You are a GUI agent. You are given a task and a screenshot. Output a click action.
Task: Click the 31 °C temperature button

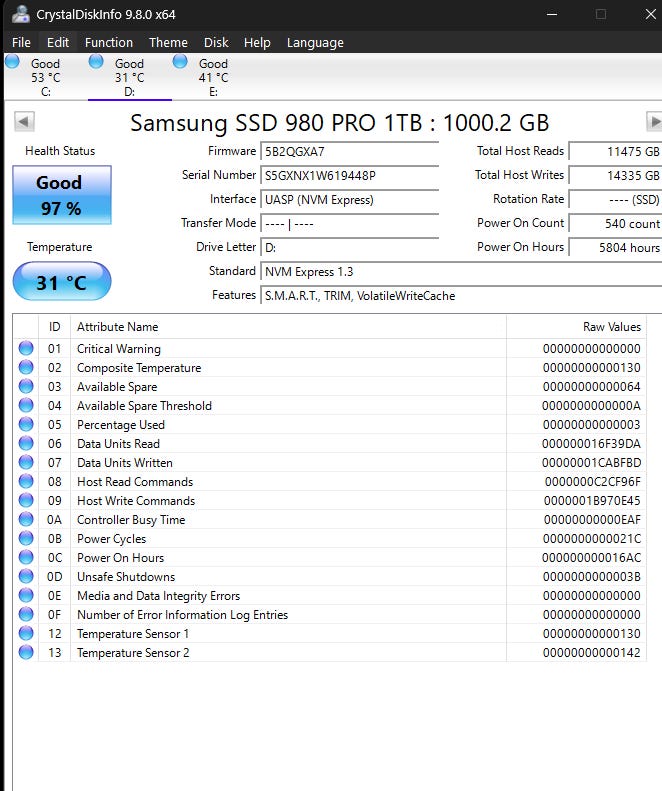[x=62, y=281]
